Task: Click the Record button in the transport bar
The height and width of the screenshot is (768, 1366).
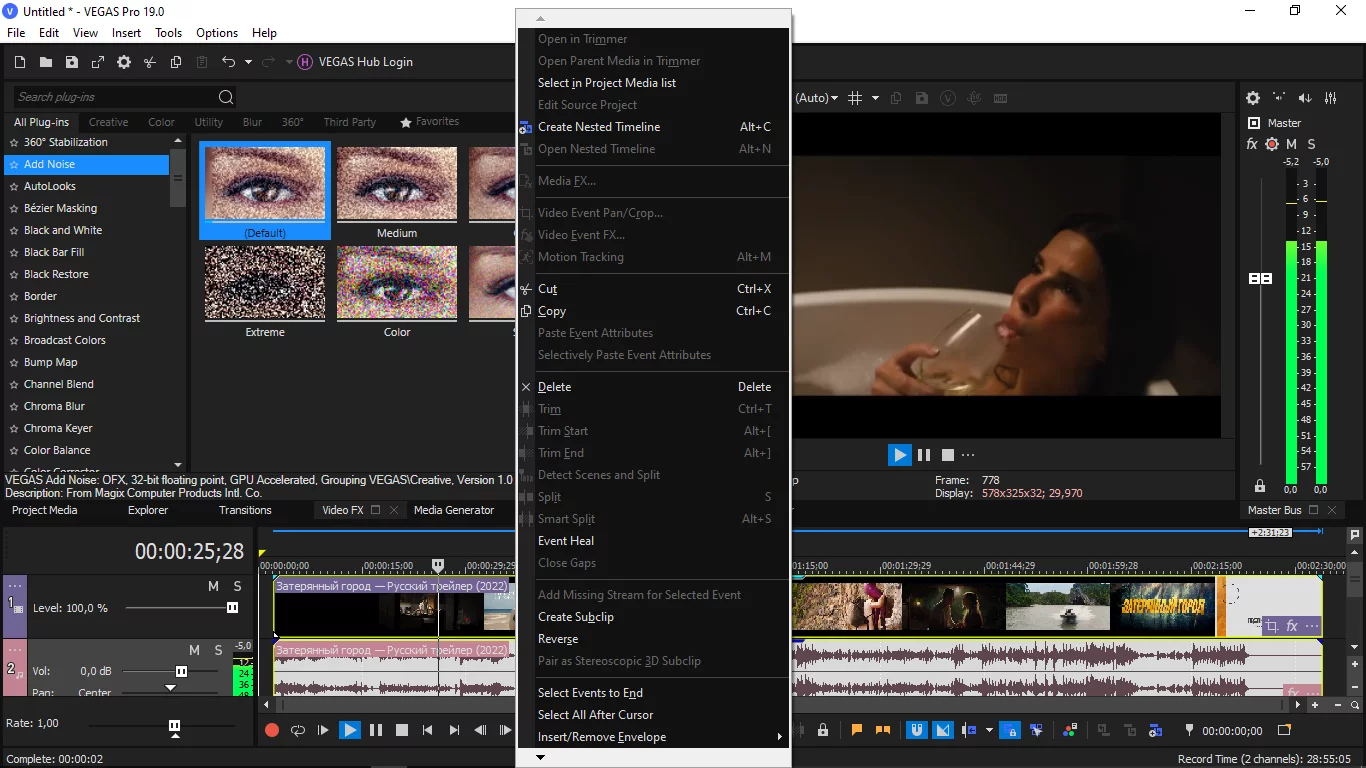Action: coord(271,730)
